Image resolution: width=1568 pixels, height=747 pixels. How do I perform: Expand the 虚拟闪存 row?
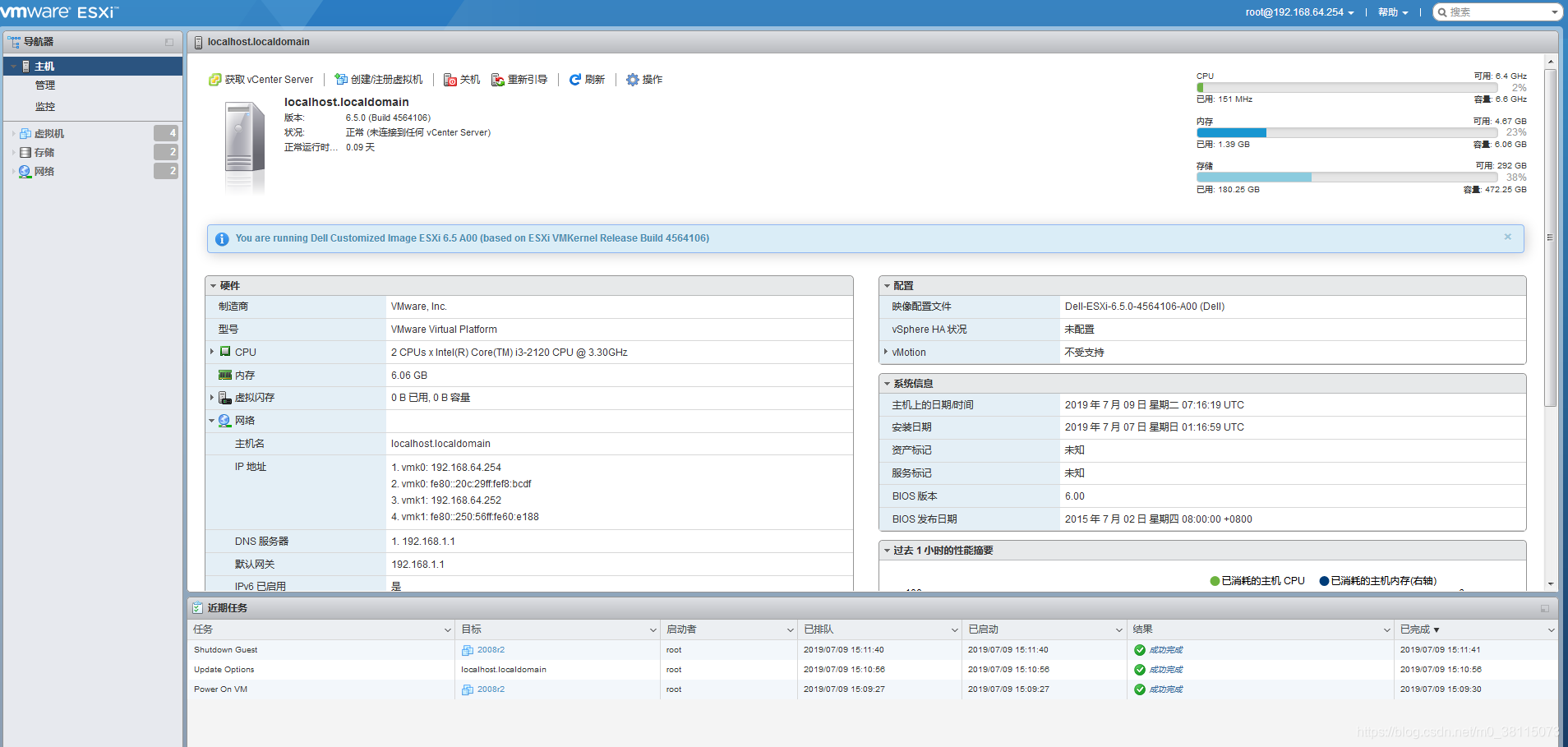point(212,398)
